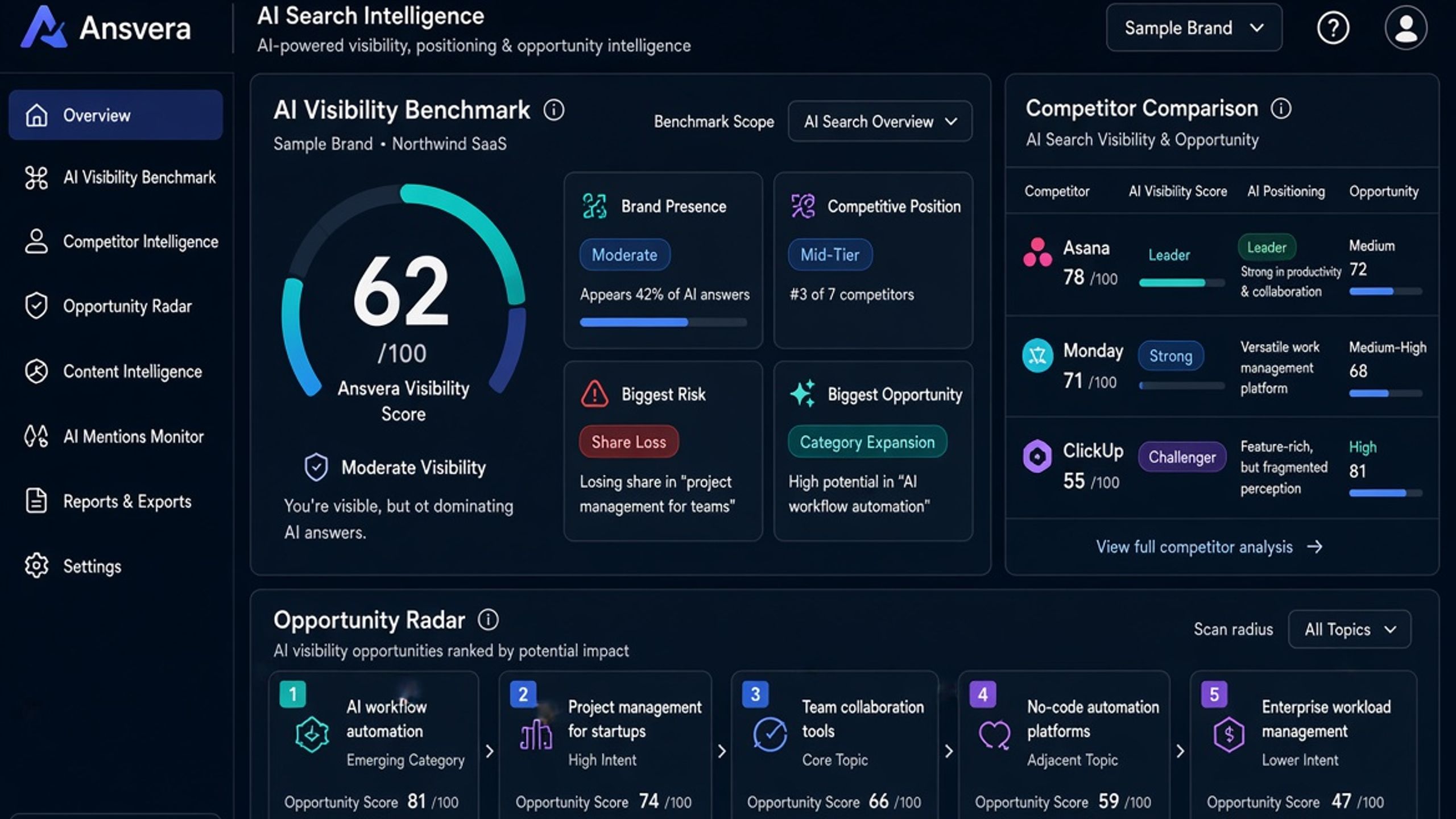The height and width of the screenshot is (819, 1456).
Task: Click the Challenger badge for ClickUp
Action: click(1182, 457)
